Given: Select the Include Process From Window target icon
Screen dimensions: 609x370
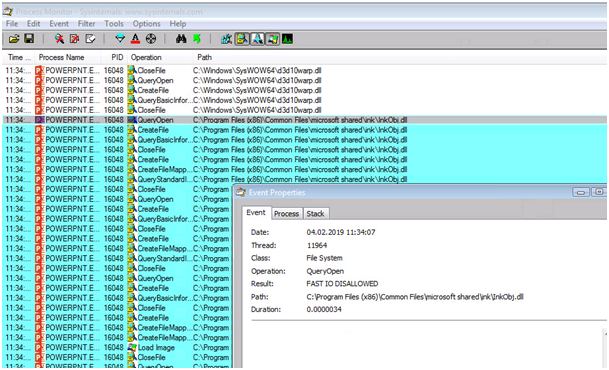Looking at the screenshot, I should click(151, 38).
